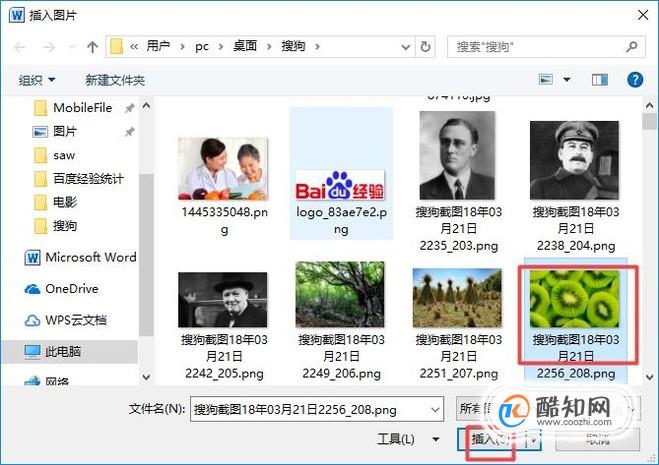Go up one folder level arrow
This screenshot has height=465, width=659.
pyautogui.click(x=92, y=47)
